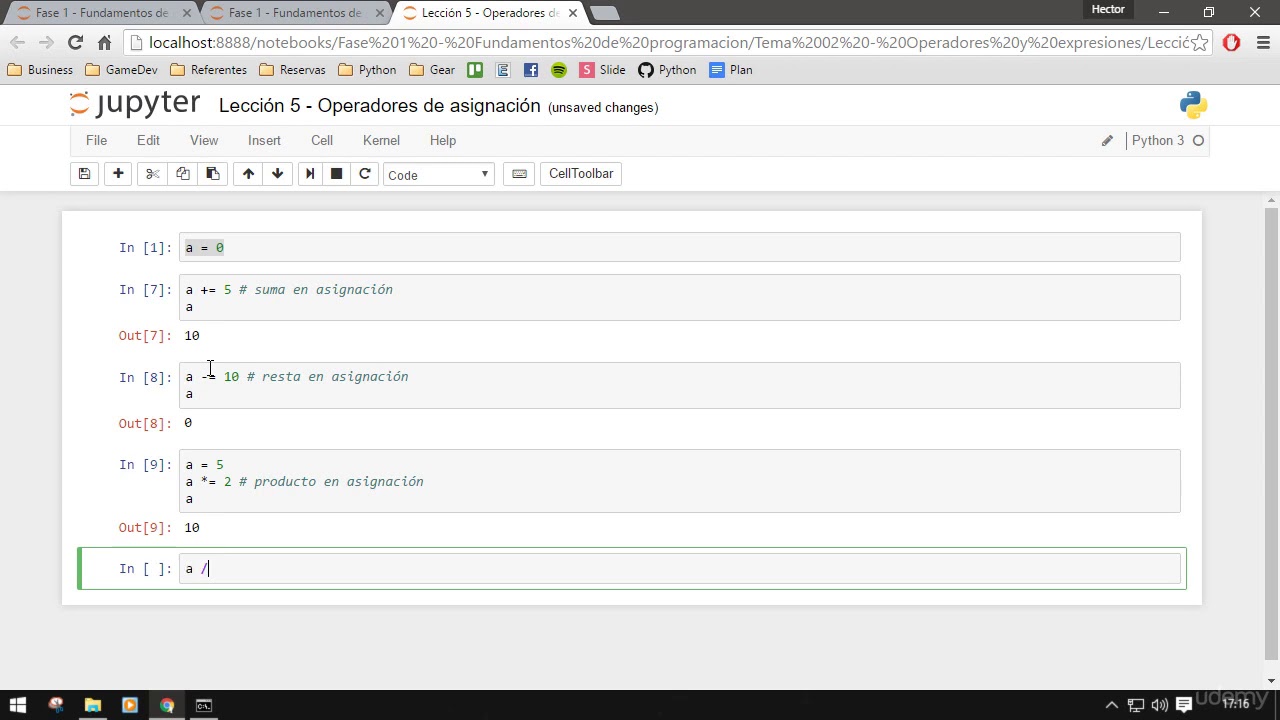Go back in browser history
The image size is (1280, 720).
(x=17, y=42)
